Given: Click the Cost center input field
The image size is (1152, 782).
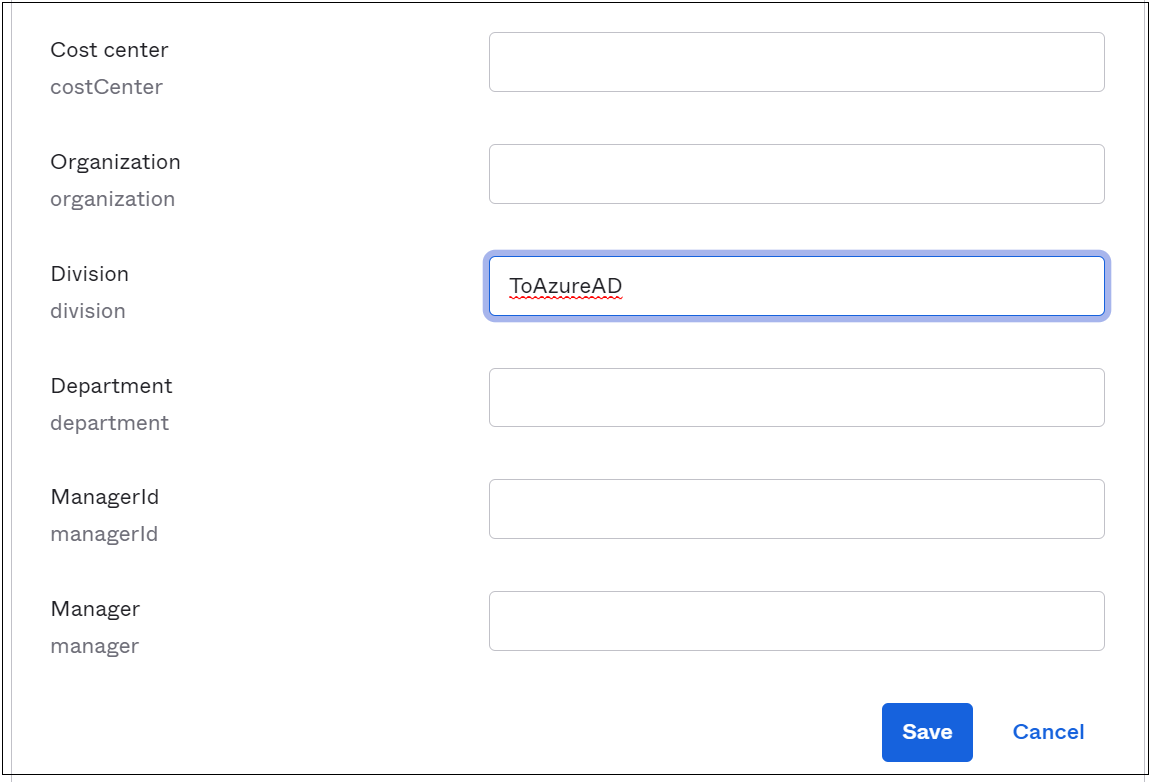Looking at the screenshot, I should click(795, 61).
